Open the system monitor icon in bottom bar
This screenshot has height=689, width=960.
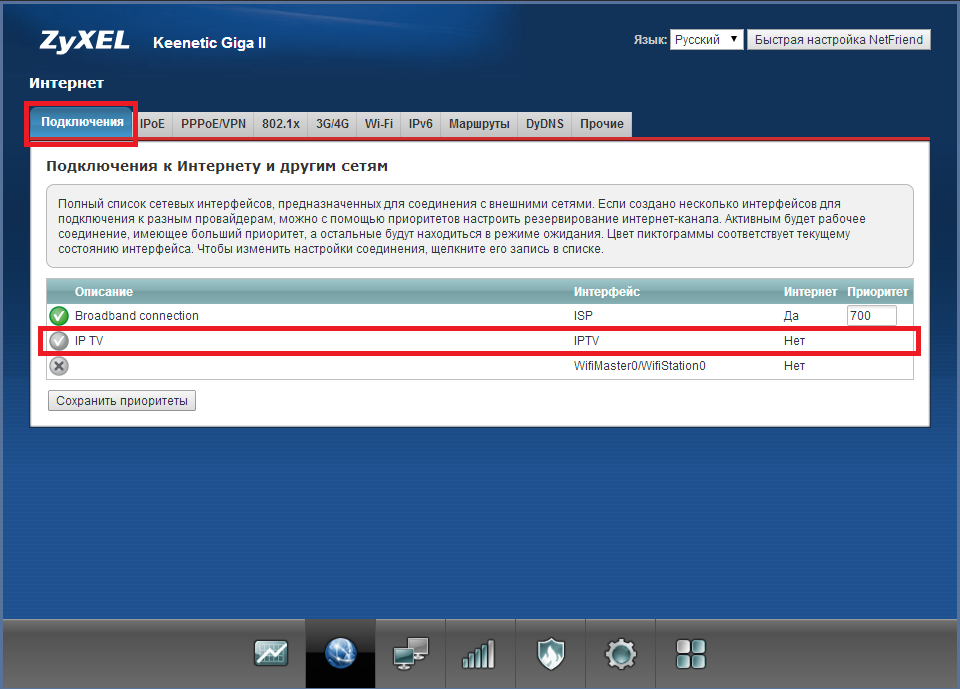pos(271,654)
